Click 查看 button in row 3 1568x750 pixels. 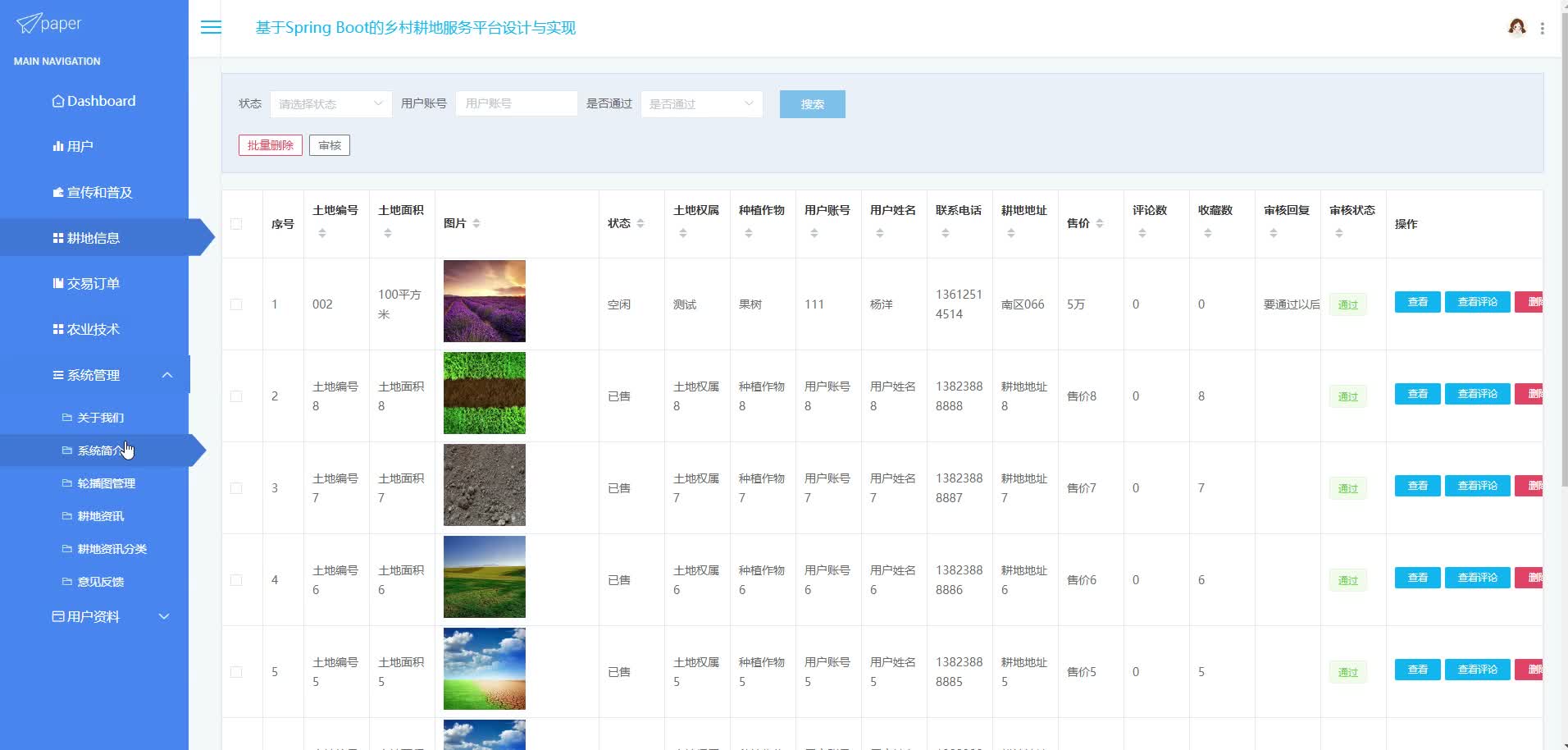(1417, 486)
